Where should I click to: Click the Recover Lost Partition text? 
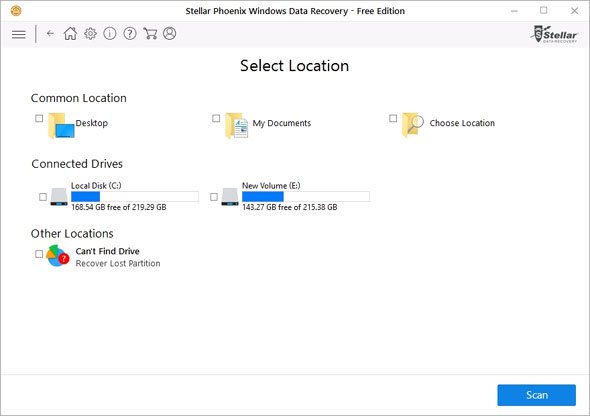(118, 263)
